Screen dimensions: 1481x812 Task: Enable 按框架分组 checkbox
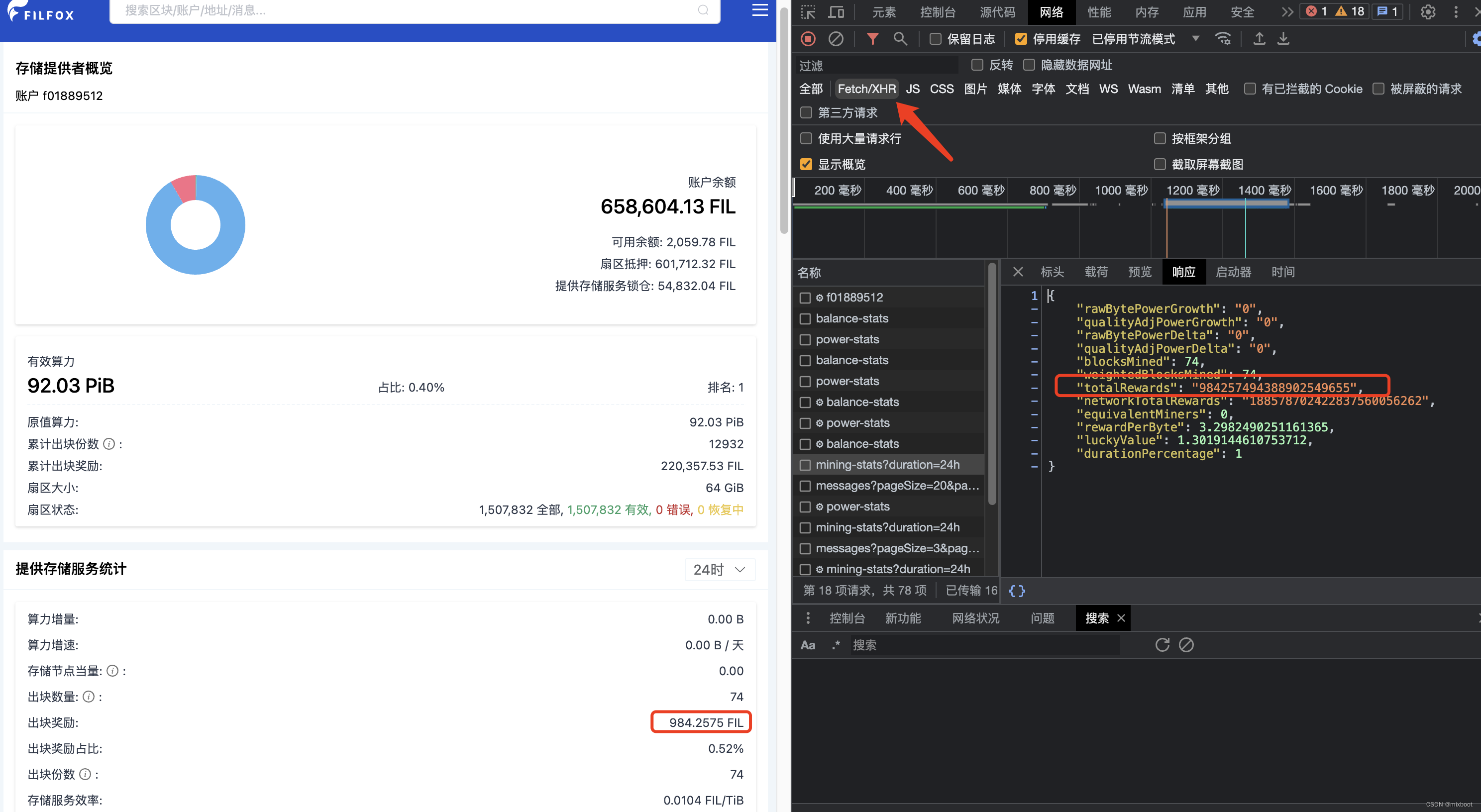click(x=1160, y=138)
